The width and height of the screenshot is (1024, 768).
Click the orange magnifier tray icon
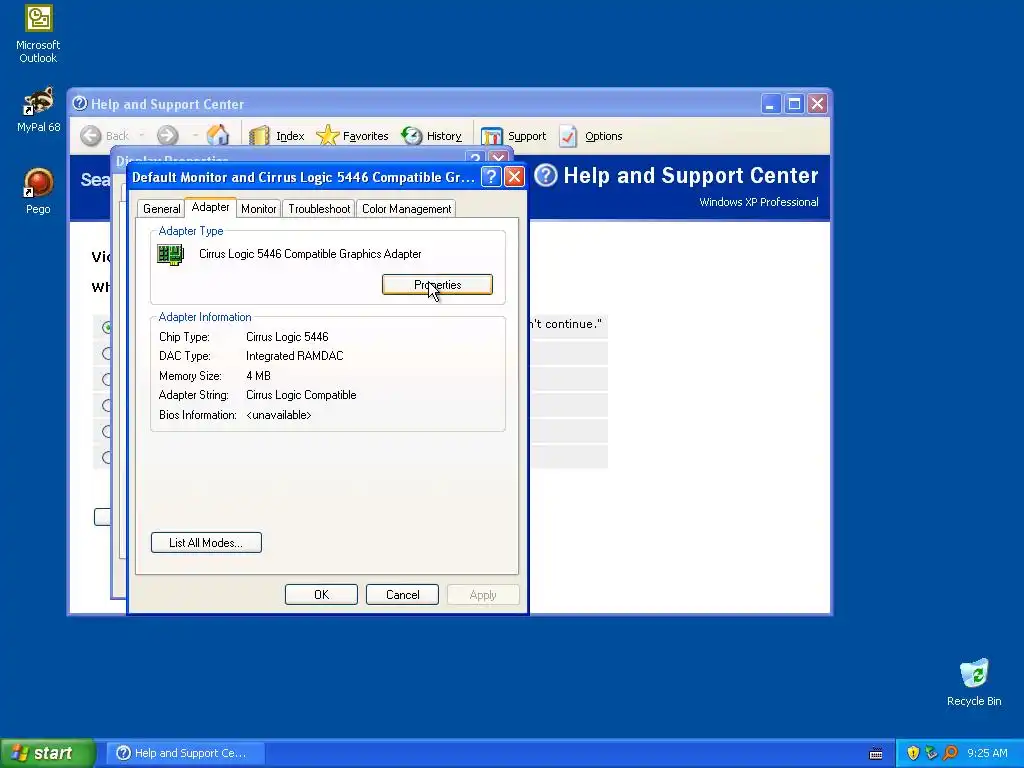(950, 753)
